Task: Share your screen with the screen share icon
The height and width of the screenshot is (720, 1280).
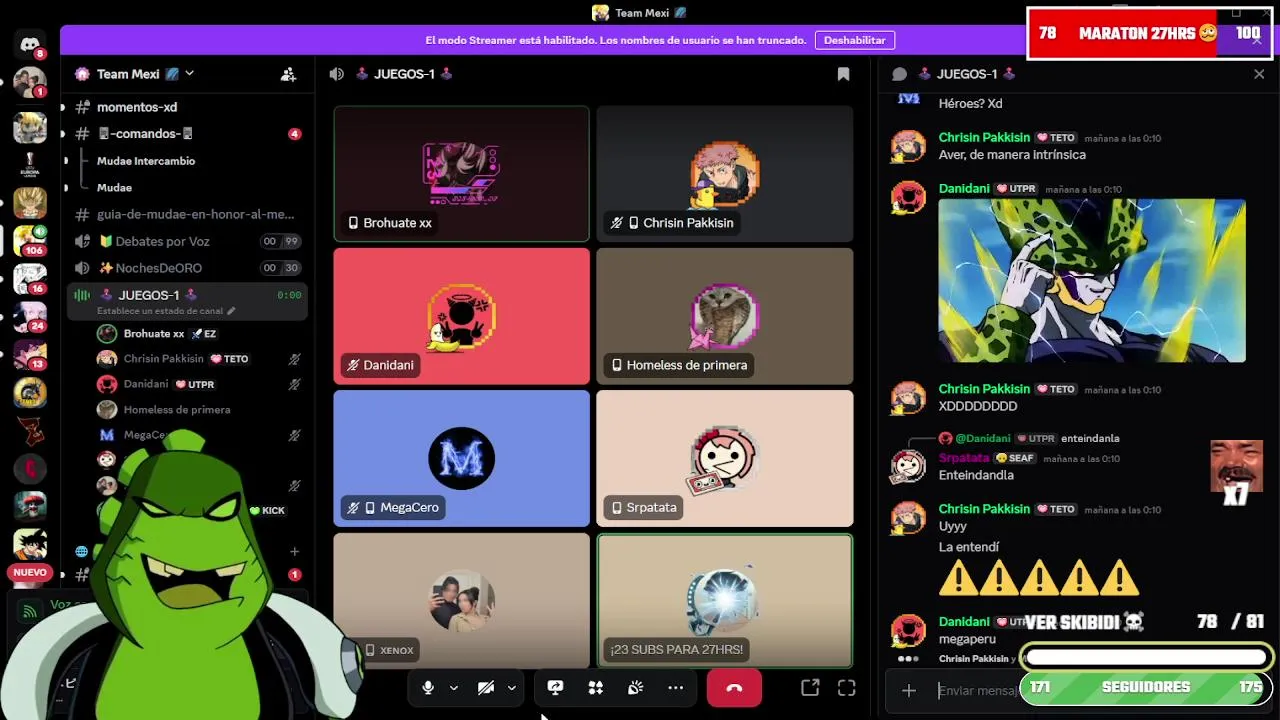Action: coord(555,688)
